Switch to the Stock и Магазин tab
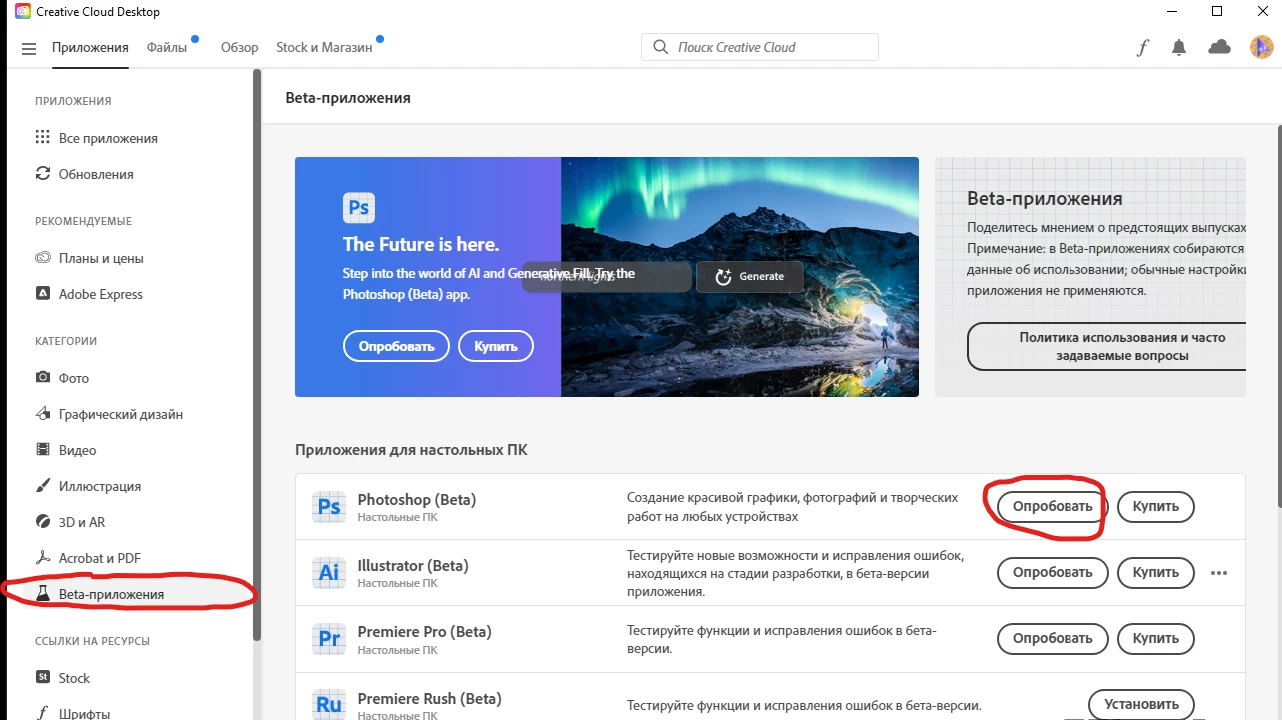 [x=324, y=47]
